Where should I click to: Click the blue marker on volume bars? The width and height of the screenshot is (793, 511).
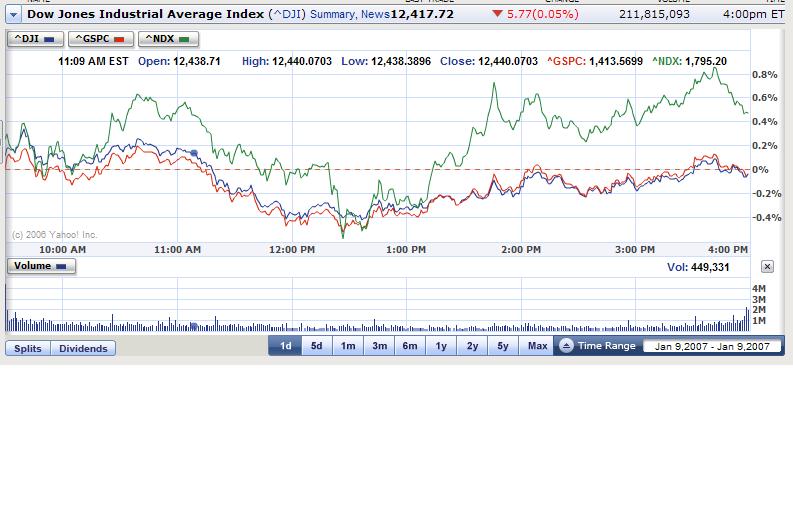tap(194, 327)
